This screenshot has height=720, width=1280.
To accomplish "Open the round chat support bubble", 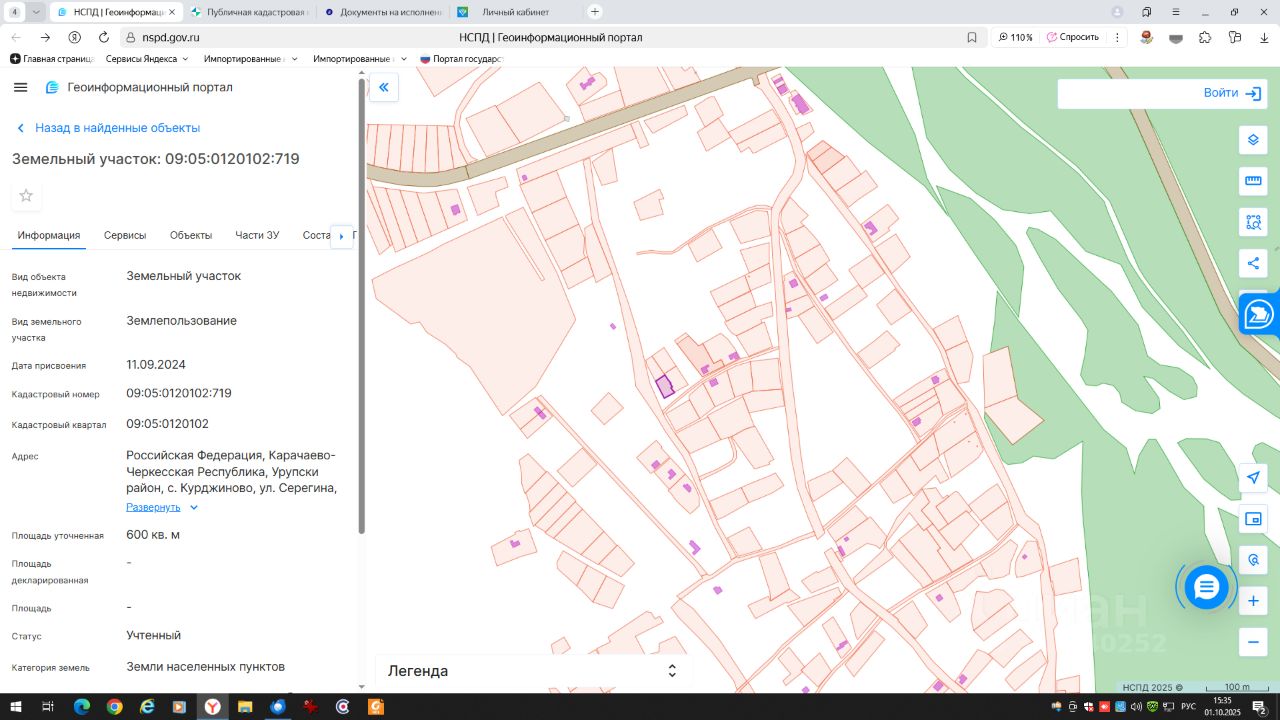I will click(x=1206, y=587).
